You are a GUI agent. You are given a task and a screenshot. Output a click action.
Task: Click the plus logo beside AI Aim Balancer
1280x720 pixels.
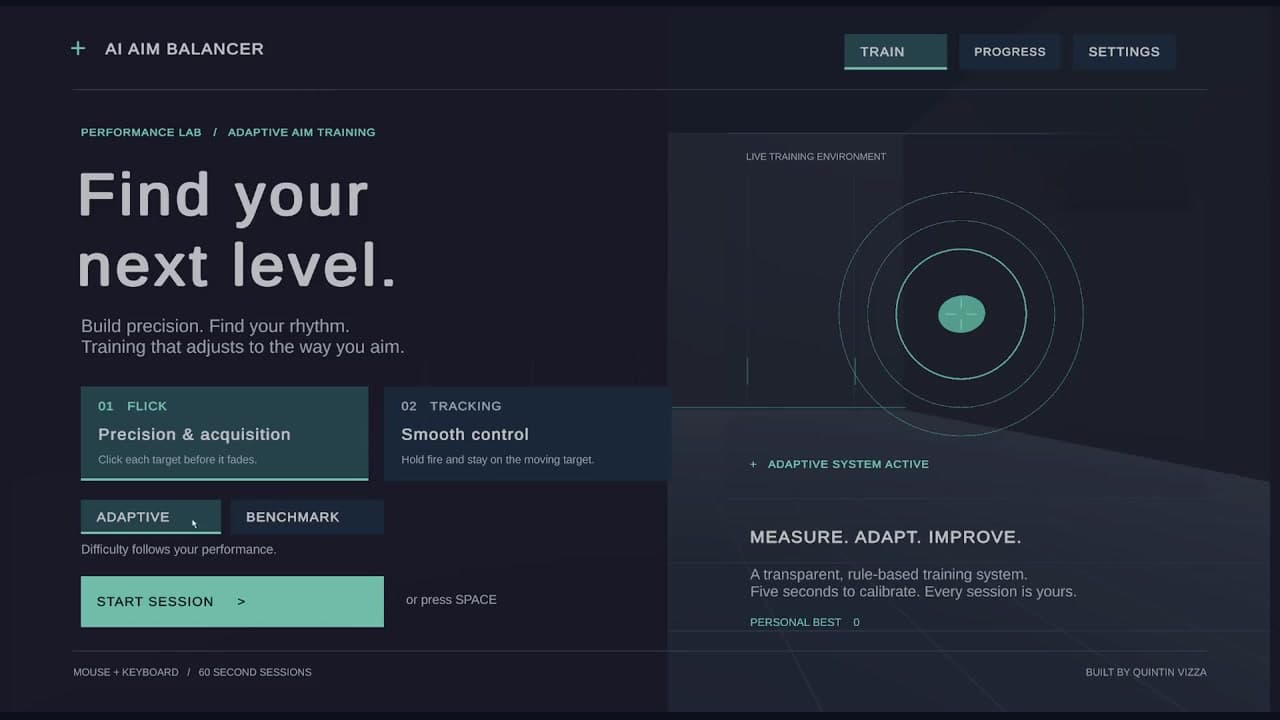78,48
